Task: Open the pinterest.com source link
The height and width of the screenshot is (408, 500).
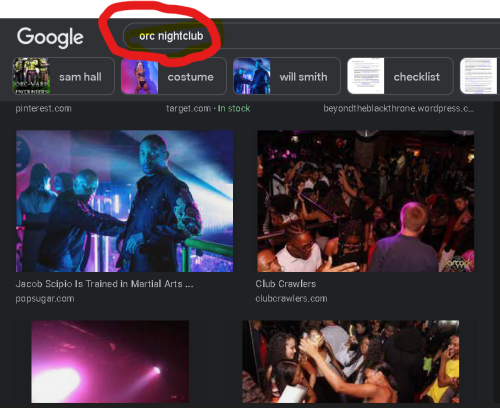Action: click(43, 109)
